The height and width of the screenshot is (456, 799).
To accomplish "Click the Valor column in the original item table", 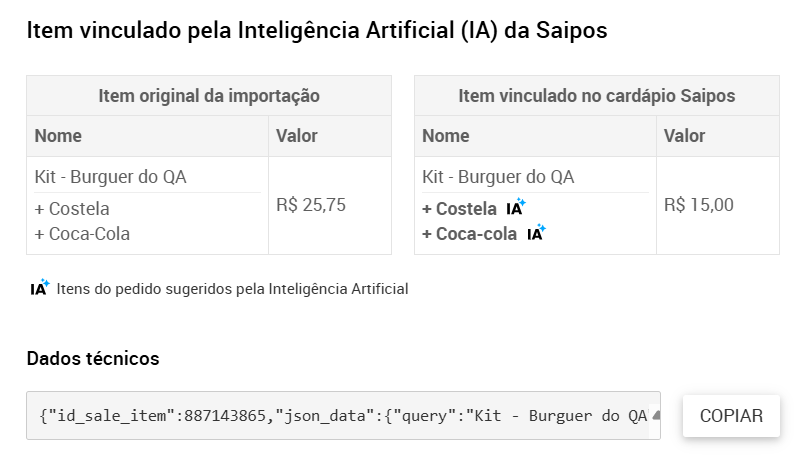I will (296, 136).
